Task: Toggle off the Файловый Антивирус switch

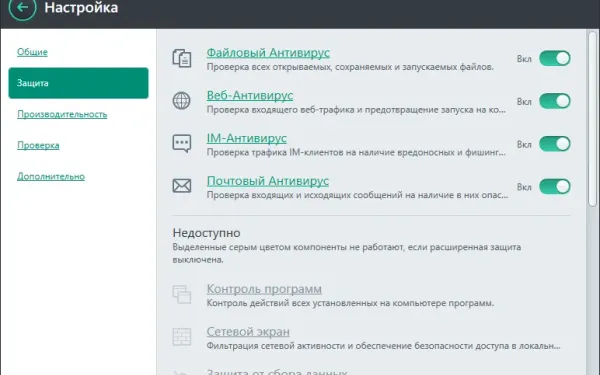Action: [x=555, y=59]
